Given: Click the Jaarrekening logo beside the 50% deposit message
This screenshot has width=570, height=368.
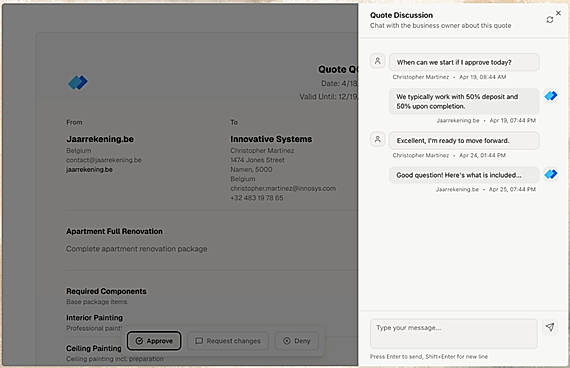Looking at the screenshot, I should [x=551, y=96].
